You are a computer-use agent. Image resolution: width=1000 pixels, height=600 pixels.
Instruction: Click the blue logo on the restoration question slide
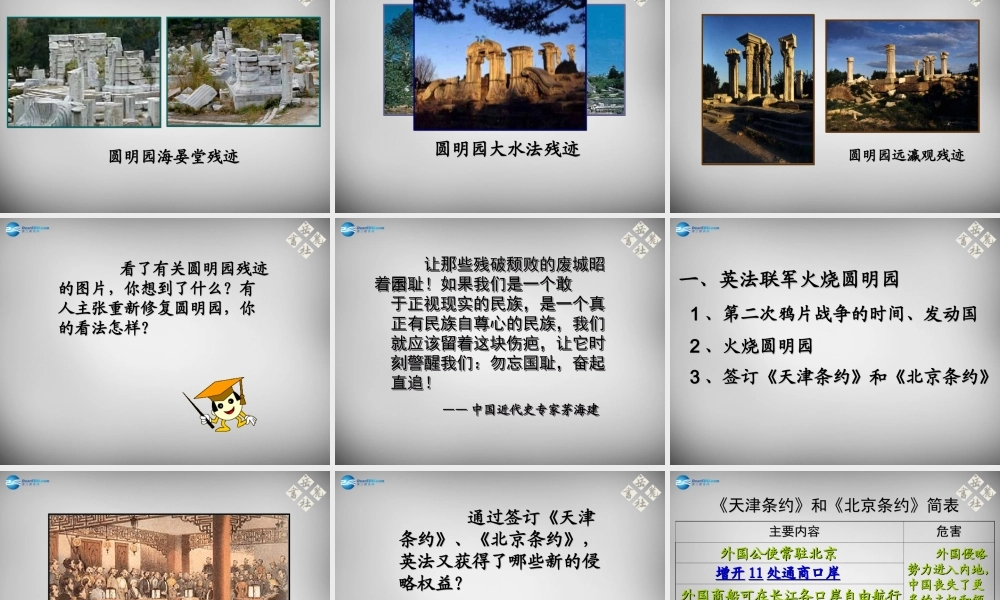27,230
